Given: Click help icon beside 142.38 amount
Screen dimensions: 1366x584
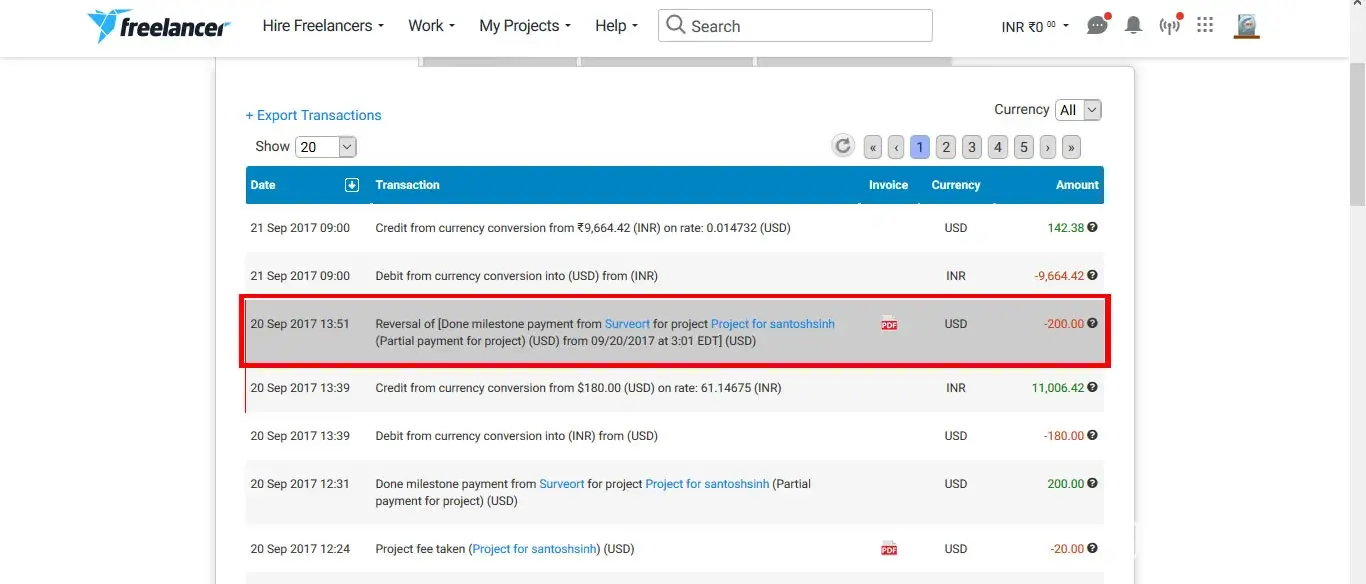Looking at the screenshot, I should pos(1092,228).
